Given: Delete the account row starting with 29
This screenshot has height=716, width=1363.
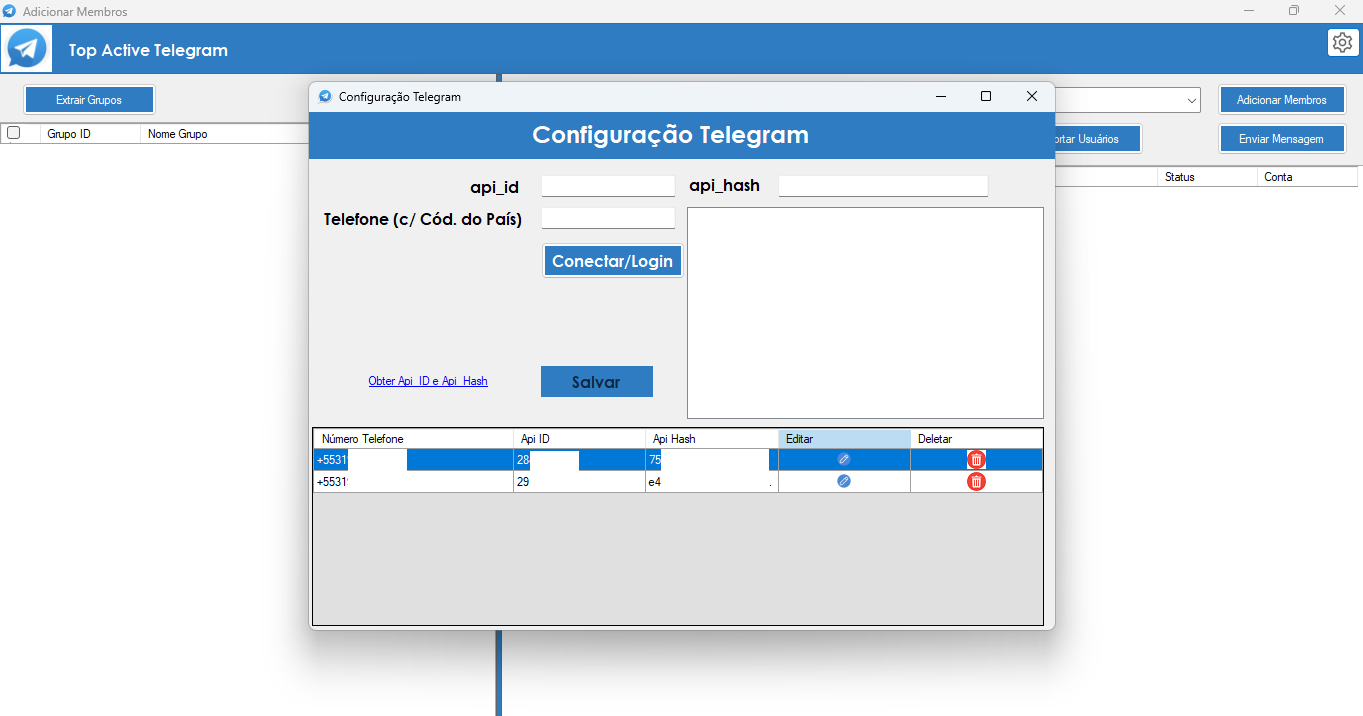Looking at the screenshot, I should [x=976, y=481].
